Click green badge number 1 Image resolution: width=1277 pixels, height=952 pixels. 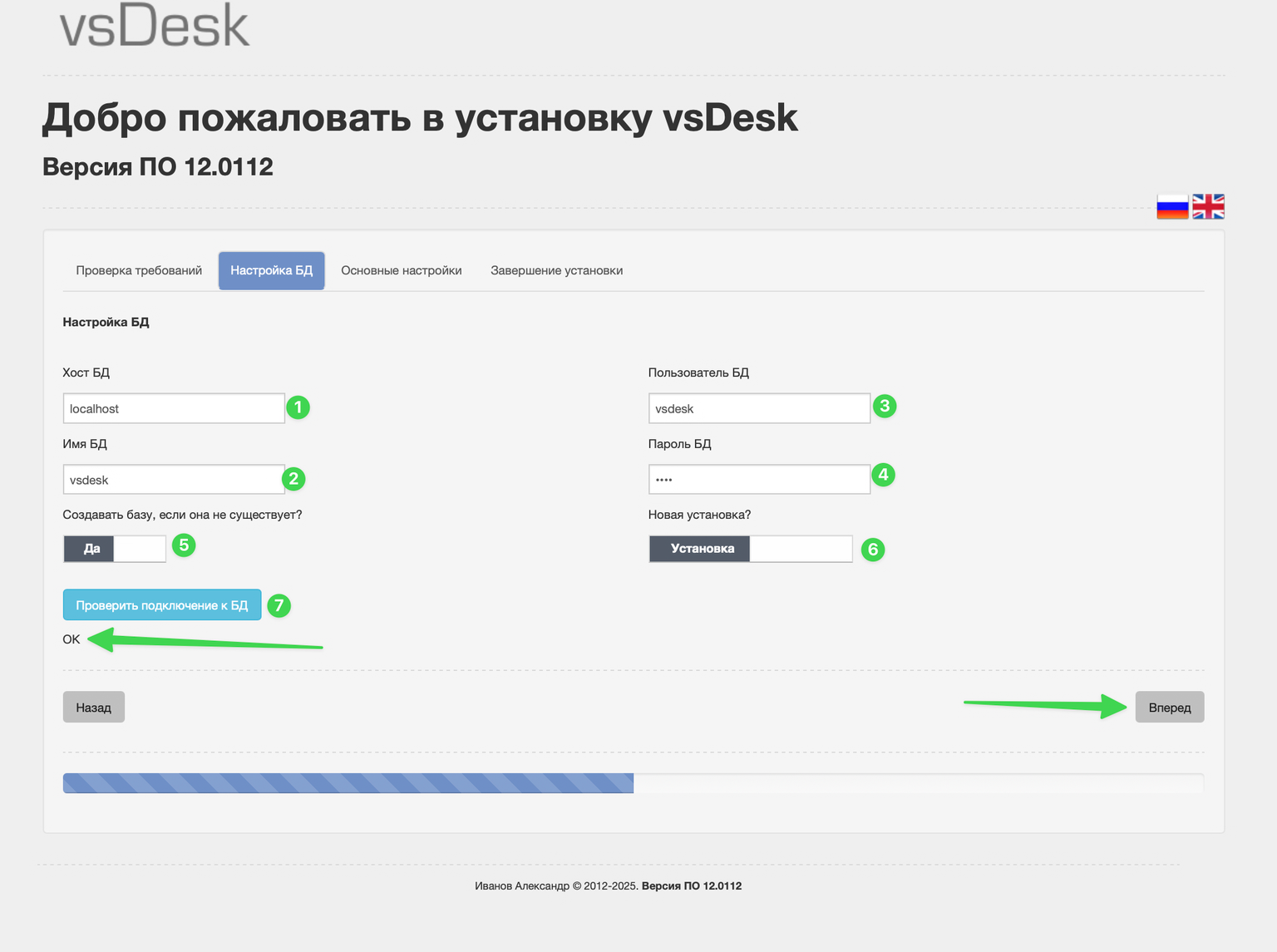click(x=298, y=407)
